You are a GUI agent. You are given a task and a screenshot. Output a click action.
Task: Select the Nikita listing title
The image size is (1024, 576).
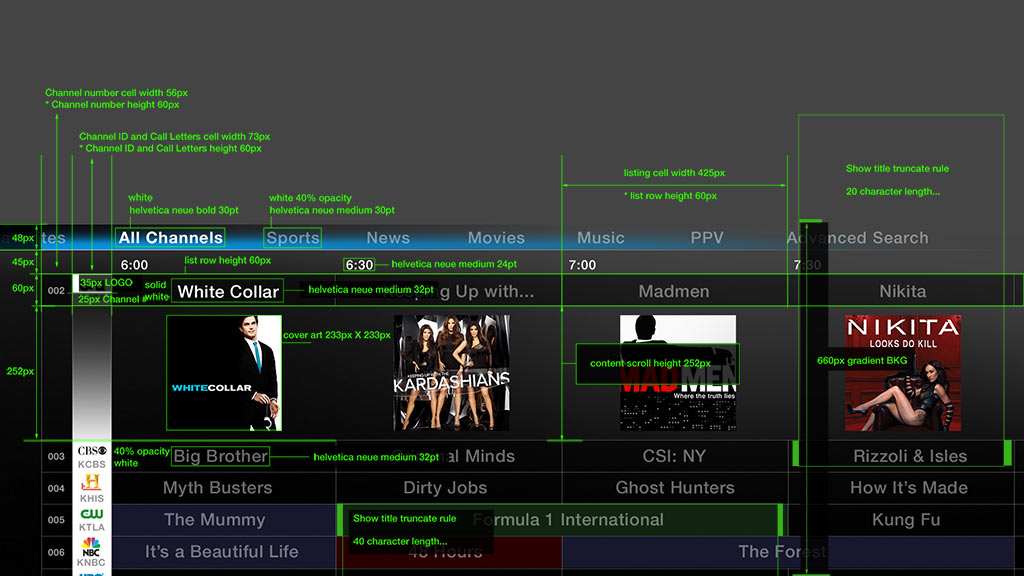point(903,291)
